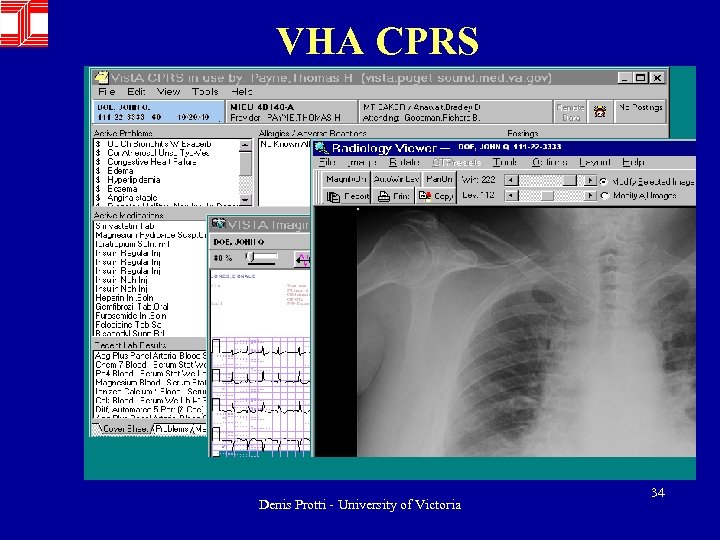The image size is (720, 540).
Task: Click the zoom percentage slider in VISTA Imaging
Action: [251, 258]
